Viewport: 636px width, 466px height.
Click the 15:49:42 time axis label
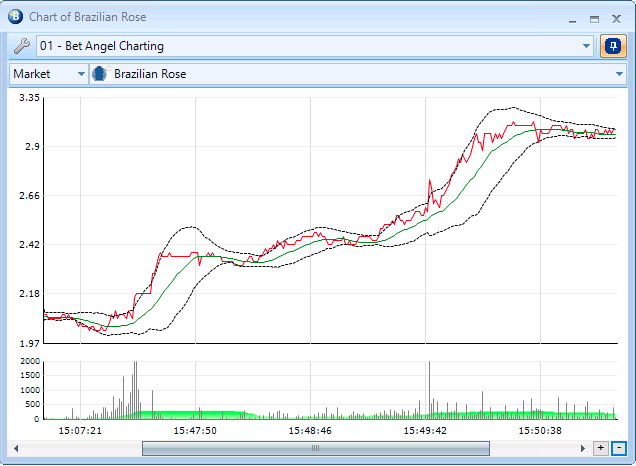425,431
